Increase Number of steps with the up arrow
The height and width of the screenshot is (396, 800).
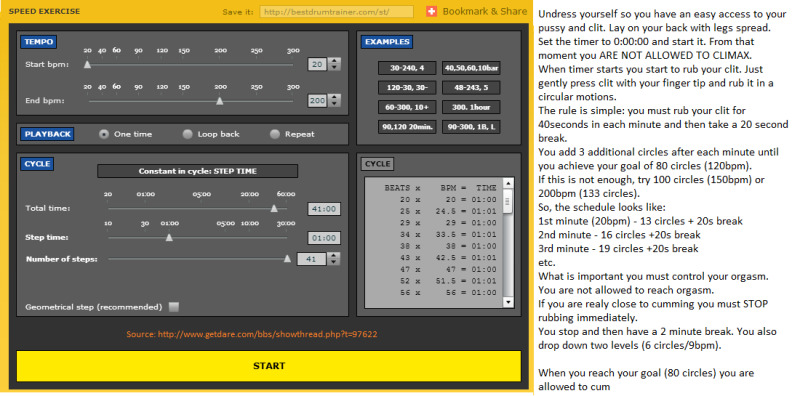[334, 256]
